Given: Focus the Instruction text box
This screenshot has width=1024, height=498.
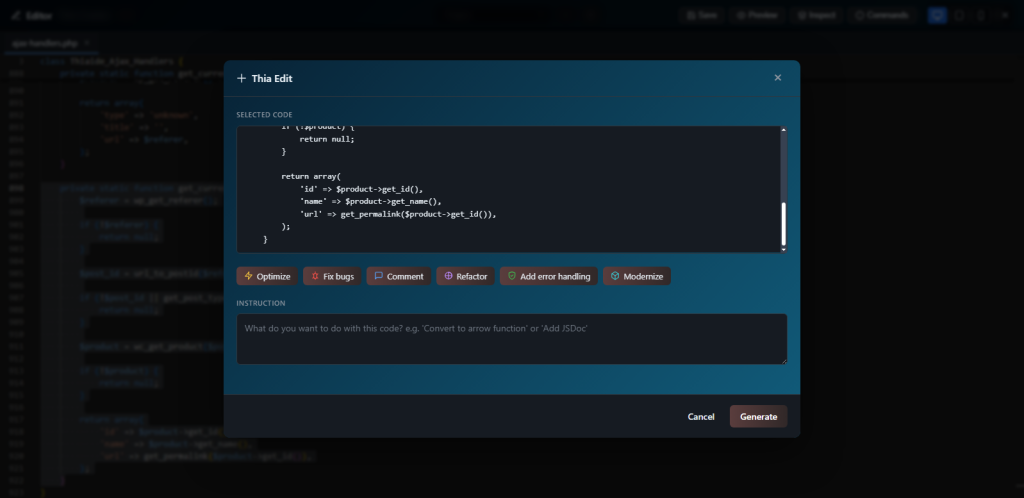Looking at the screenshot, I should 511,339.
